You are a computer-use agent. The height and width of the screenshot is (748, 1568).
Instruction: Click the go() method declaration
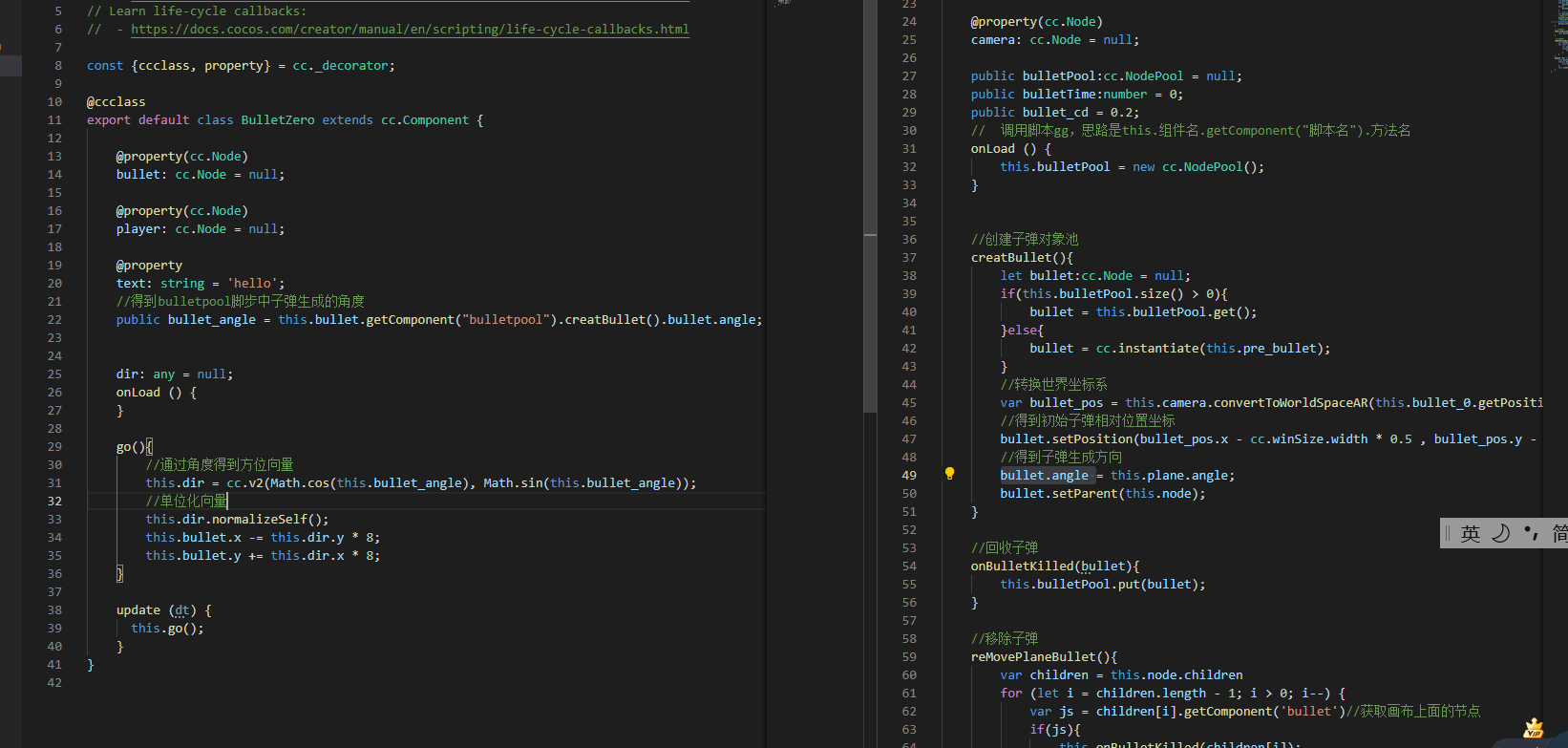131,447
